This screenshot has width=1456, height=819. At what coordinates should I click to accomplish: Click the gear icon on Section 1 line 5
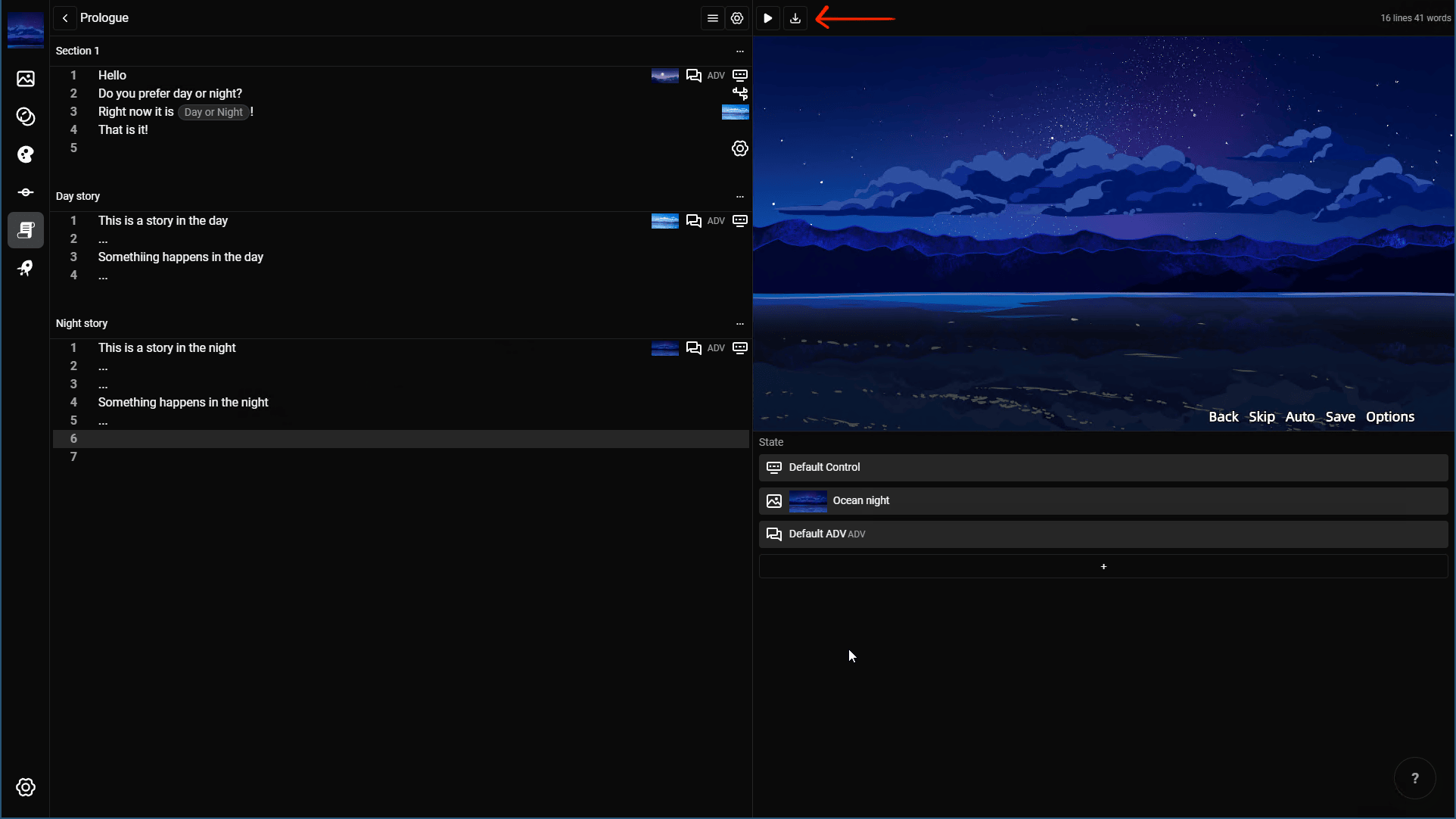(740, 148)
